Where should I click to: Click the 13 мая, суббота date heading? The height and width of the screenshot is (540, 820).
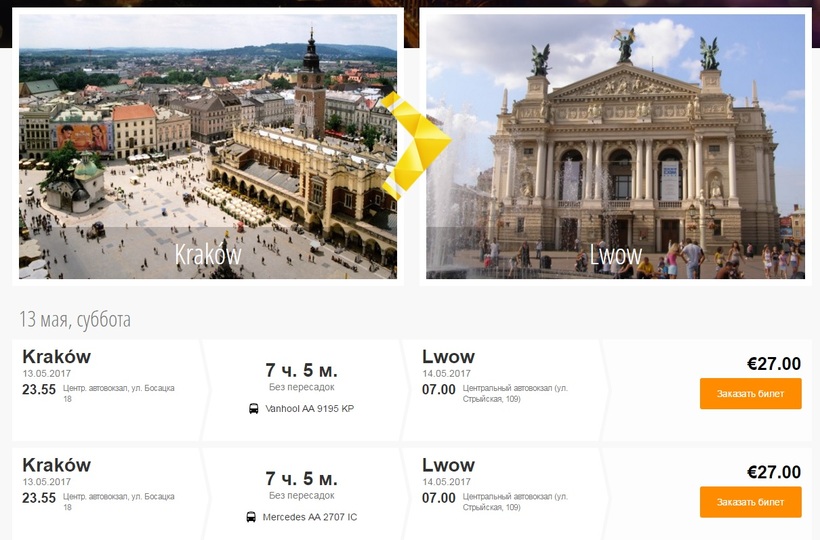click(x=75, y=319)
